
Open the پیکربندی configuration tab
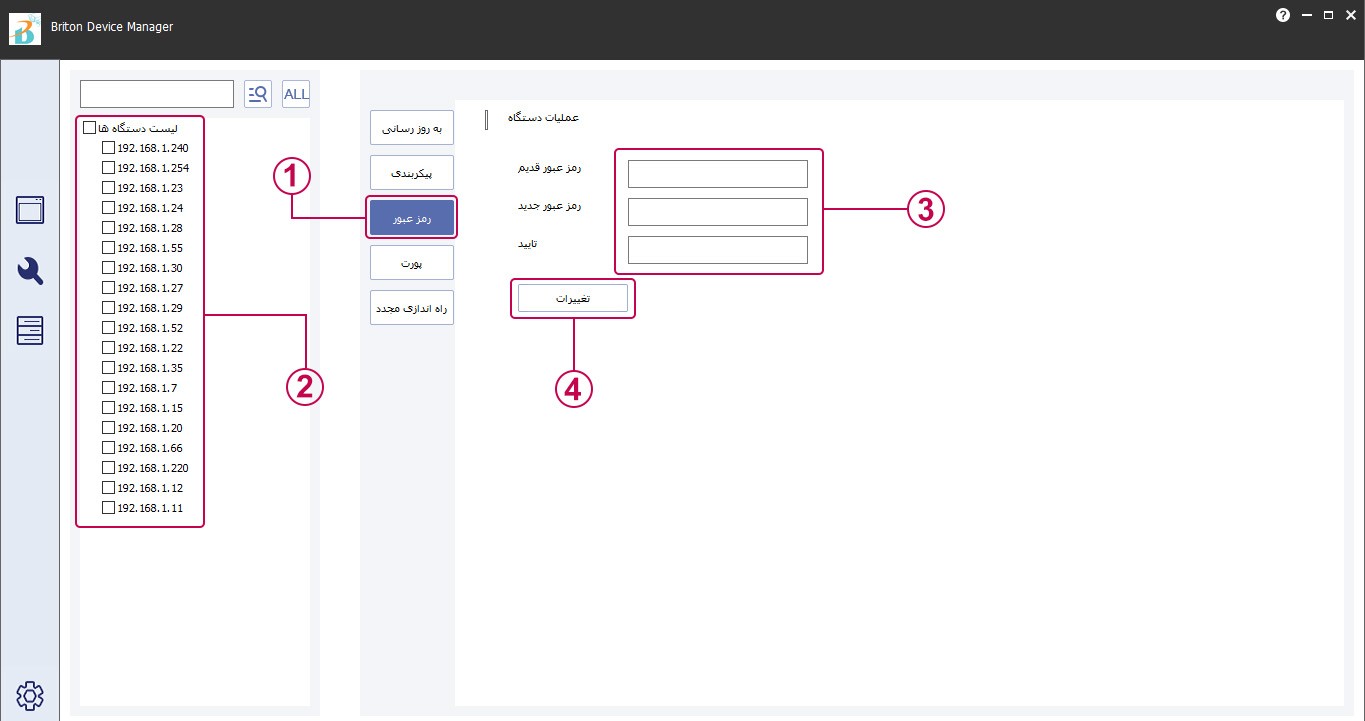point(412,173)
